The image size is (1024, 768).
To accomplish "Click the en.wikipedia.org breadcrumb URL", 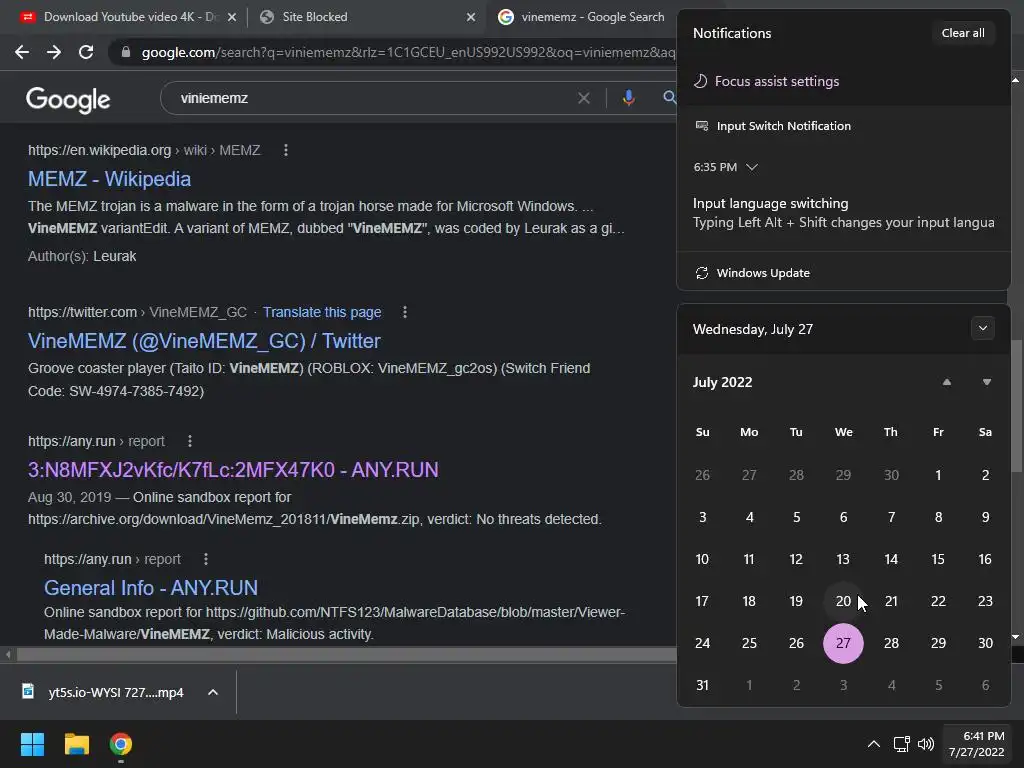I will (x=144, y=150).
